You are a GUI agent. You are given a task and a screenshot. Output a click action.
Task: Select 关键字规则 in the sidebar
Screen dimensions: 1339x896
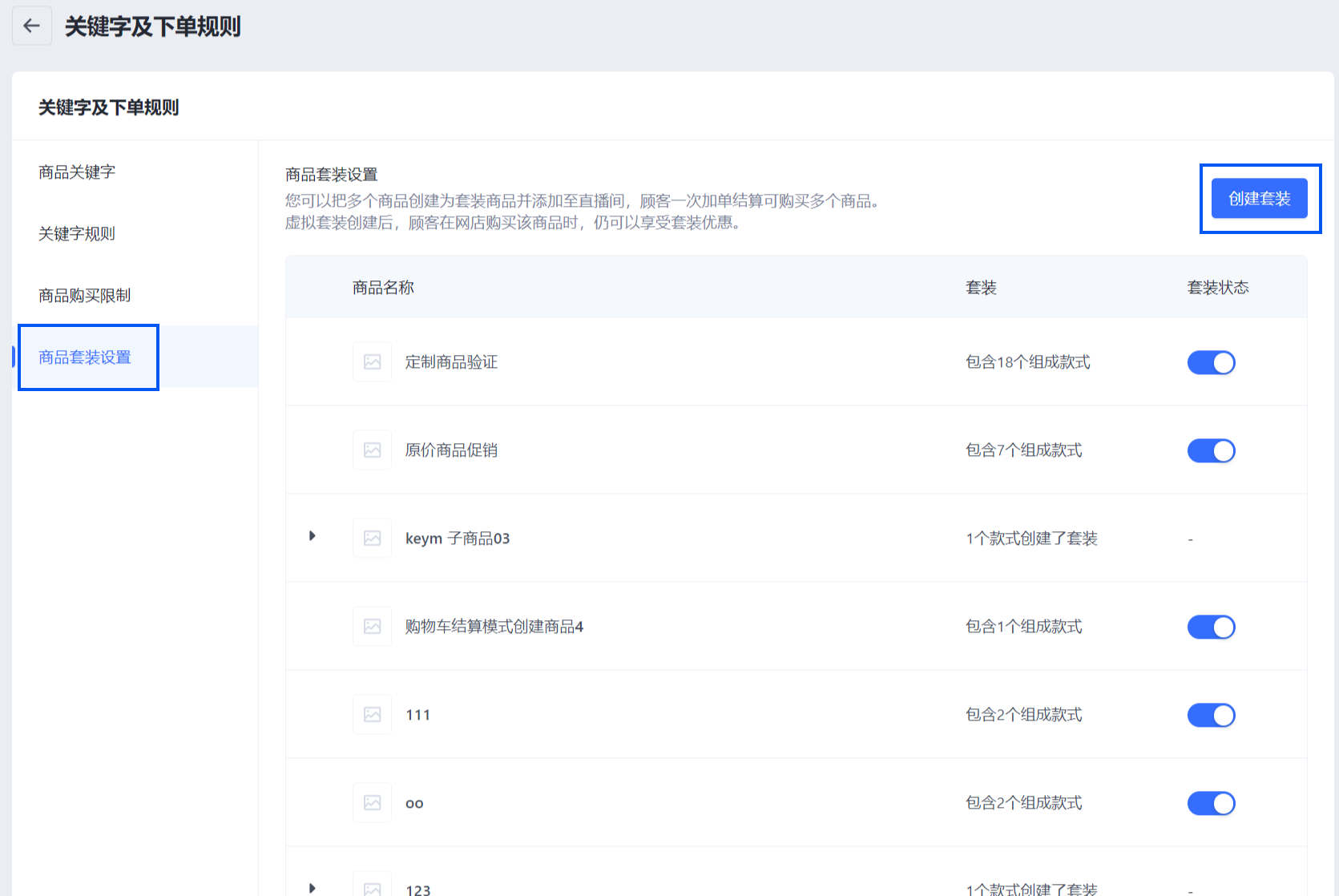click(77, 234)
